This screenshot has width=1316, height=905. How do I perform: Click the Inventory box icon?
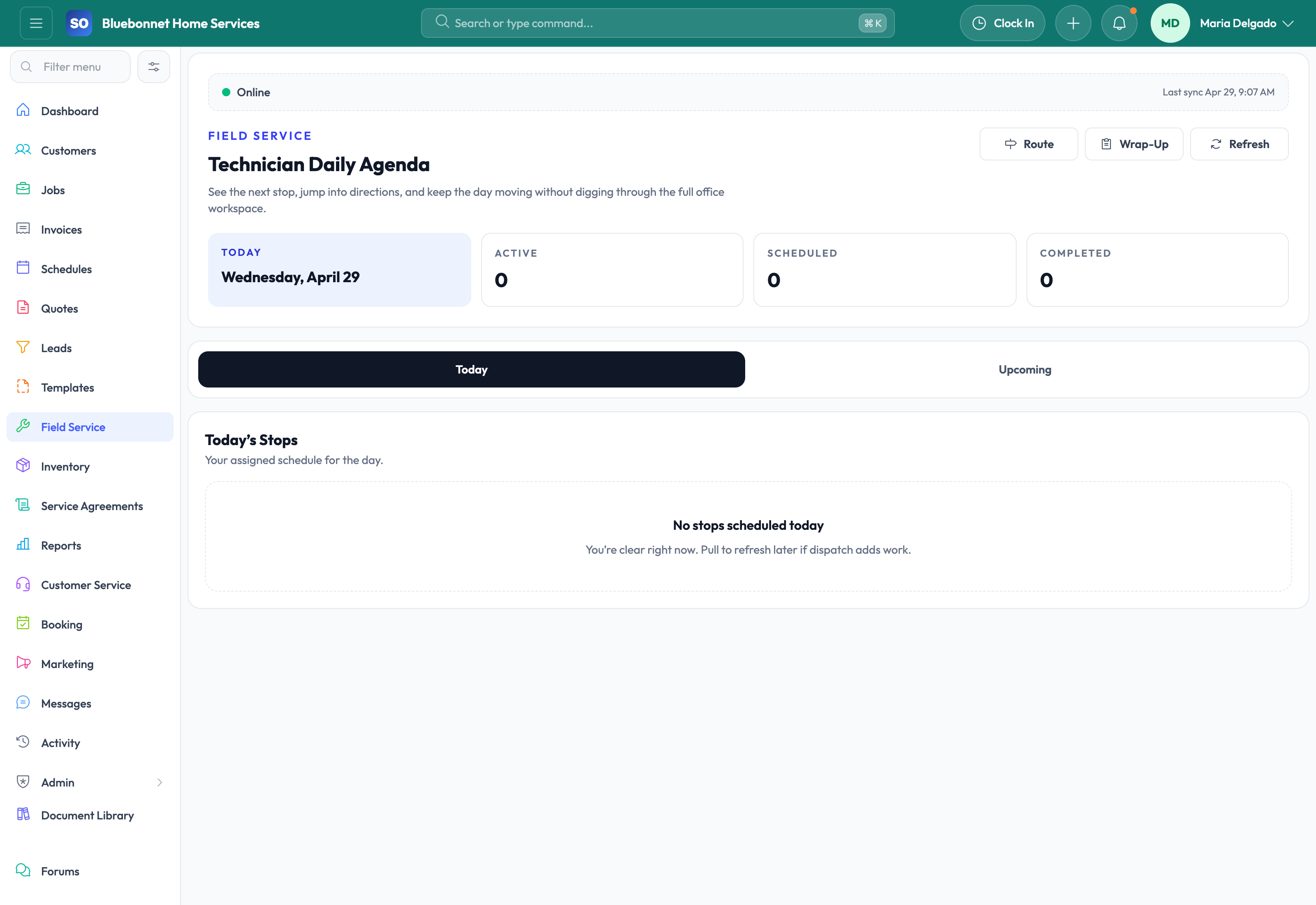point(23,466)
